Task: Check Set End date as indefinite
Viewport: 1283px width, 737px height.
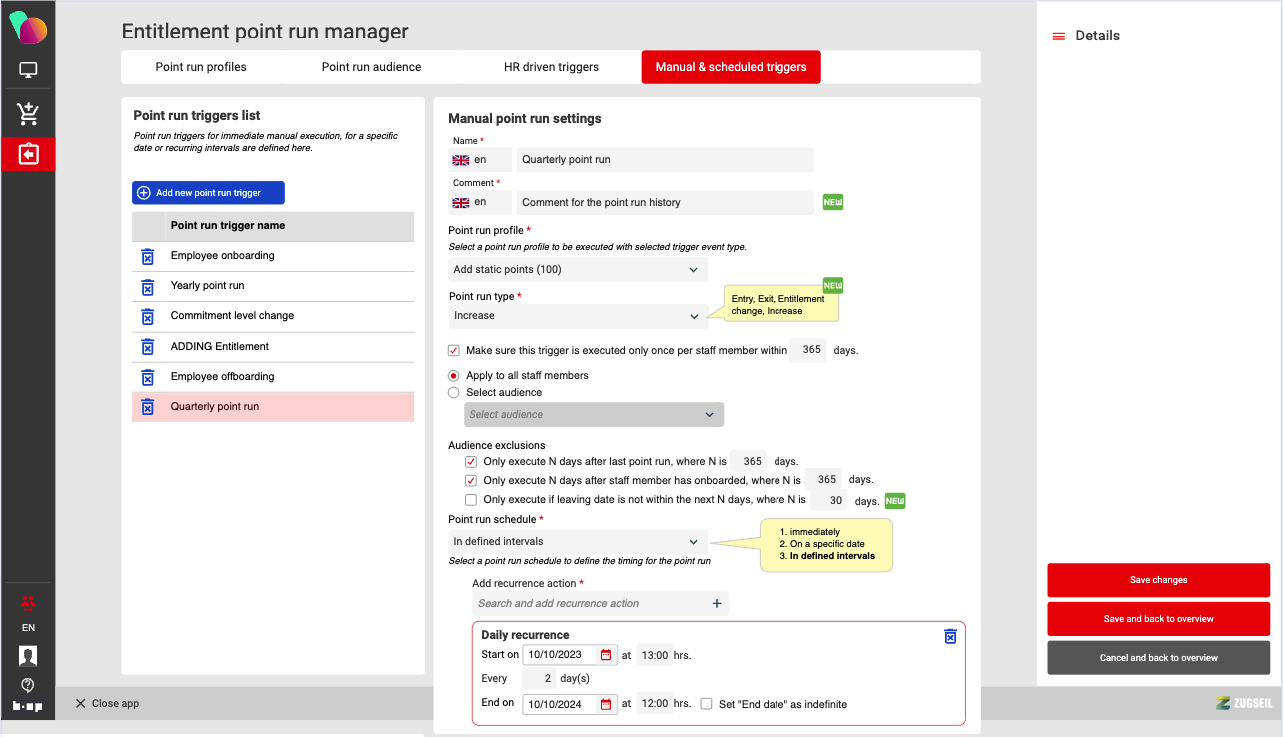Action: click(x=707, y=704)
